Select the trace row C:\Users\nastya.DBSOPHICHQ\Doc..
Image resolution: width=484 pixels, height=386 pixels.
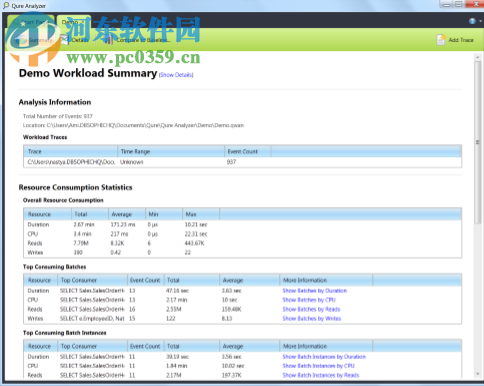(x=242, y=162)
